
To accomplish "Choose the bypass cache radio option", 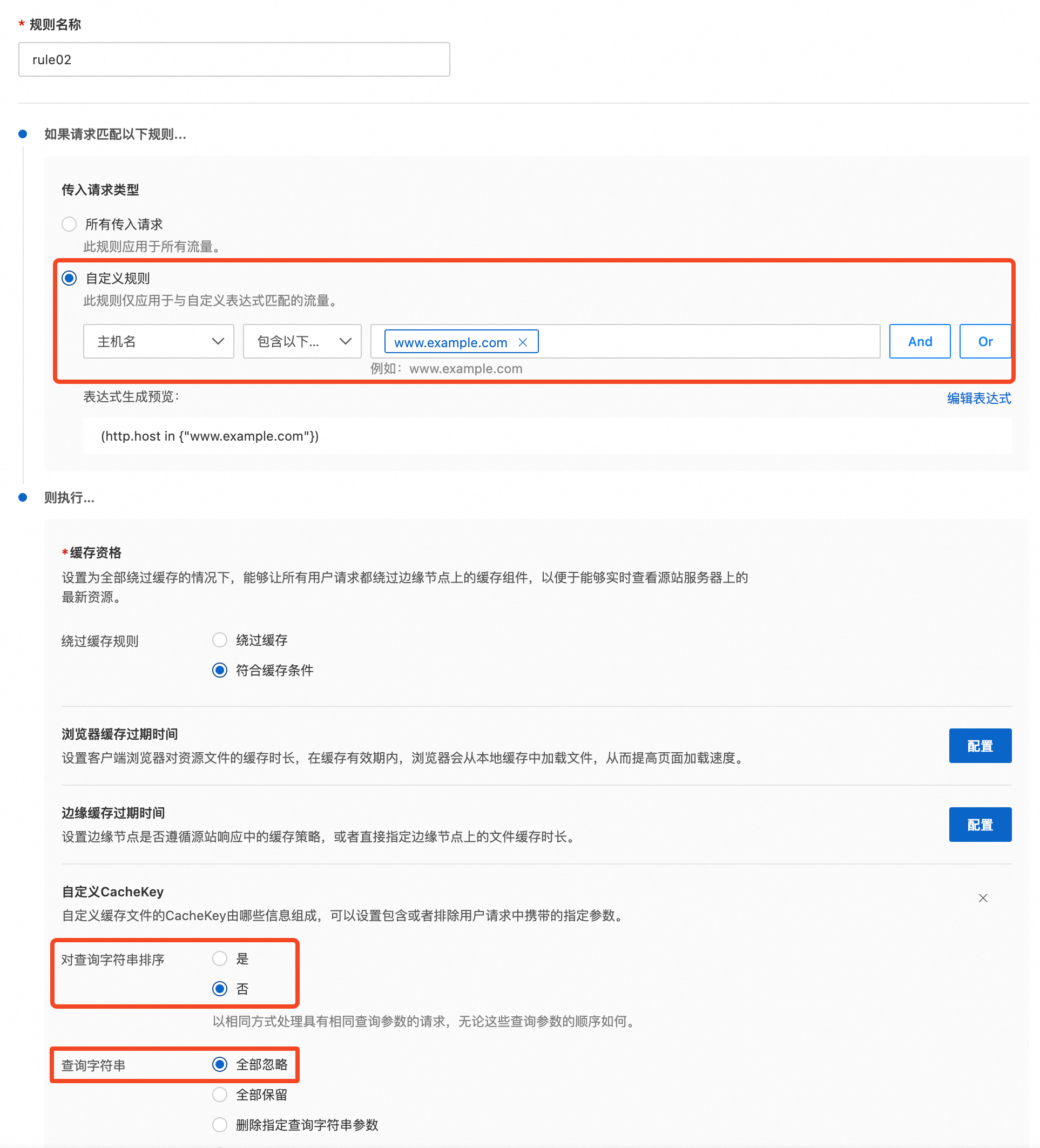I will pyautogui.click(x=220, y=640).
